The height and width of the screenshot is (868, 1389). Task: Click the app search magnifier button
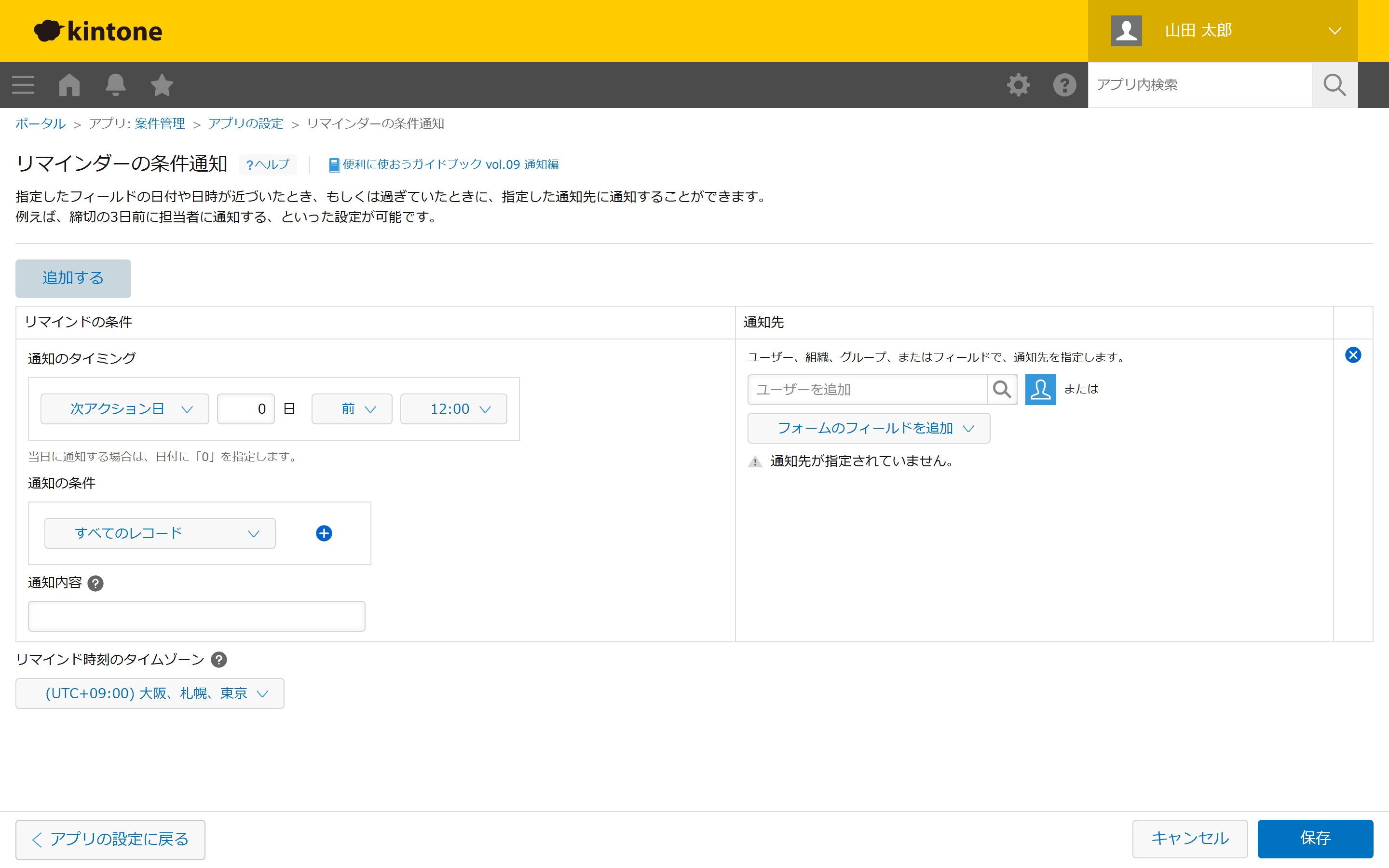coord(1335,84)
